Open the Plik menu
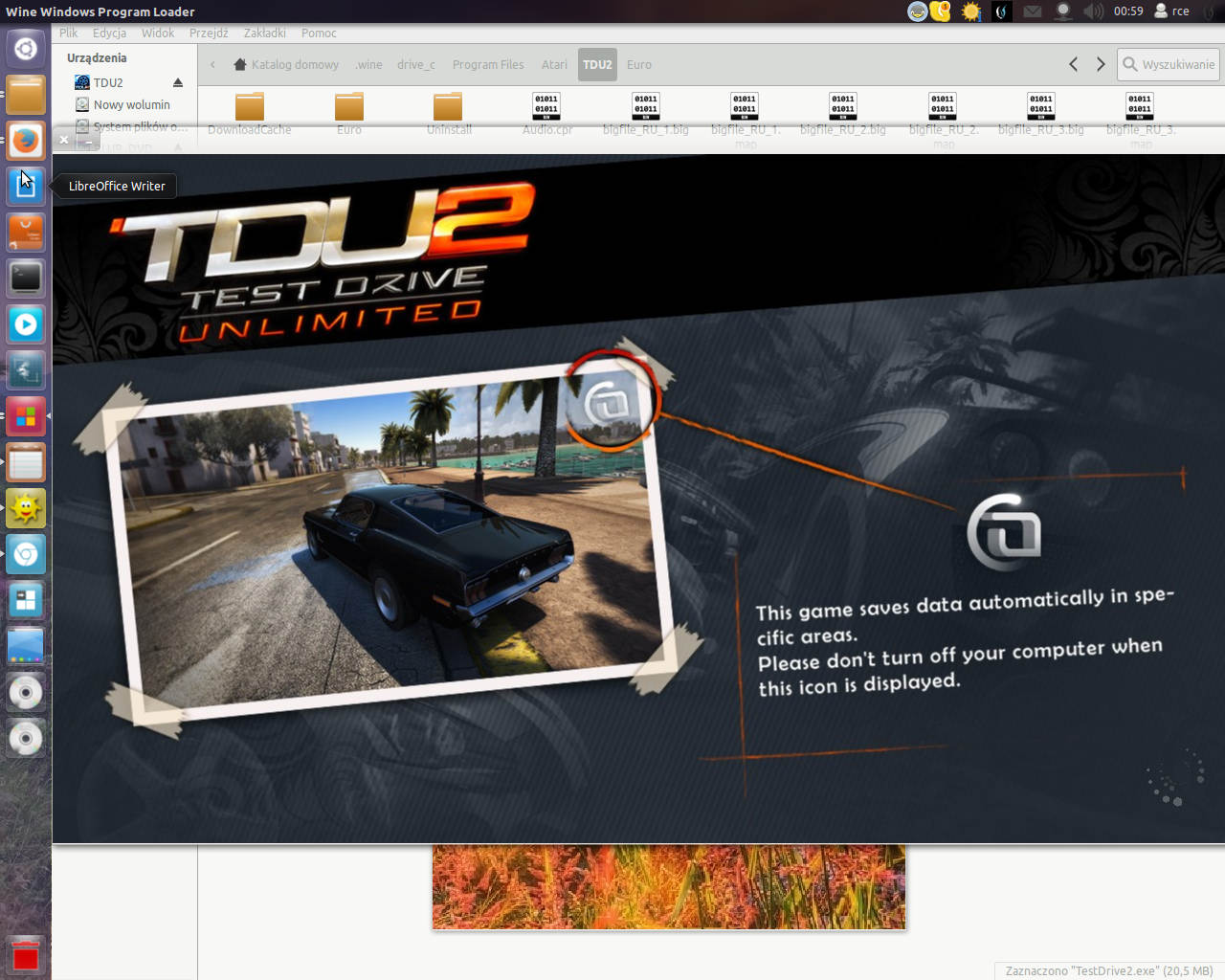 click(69, 33)
